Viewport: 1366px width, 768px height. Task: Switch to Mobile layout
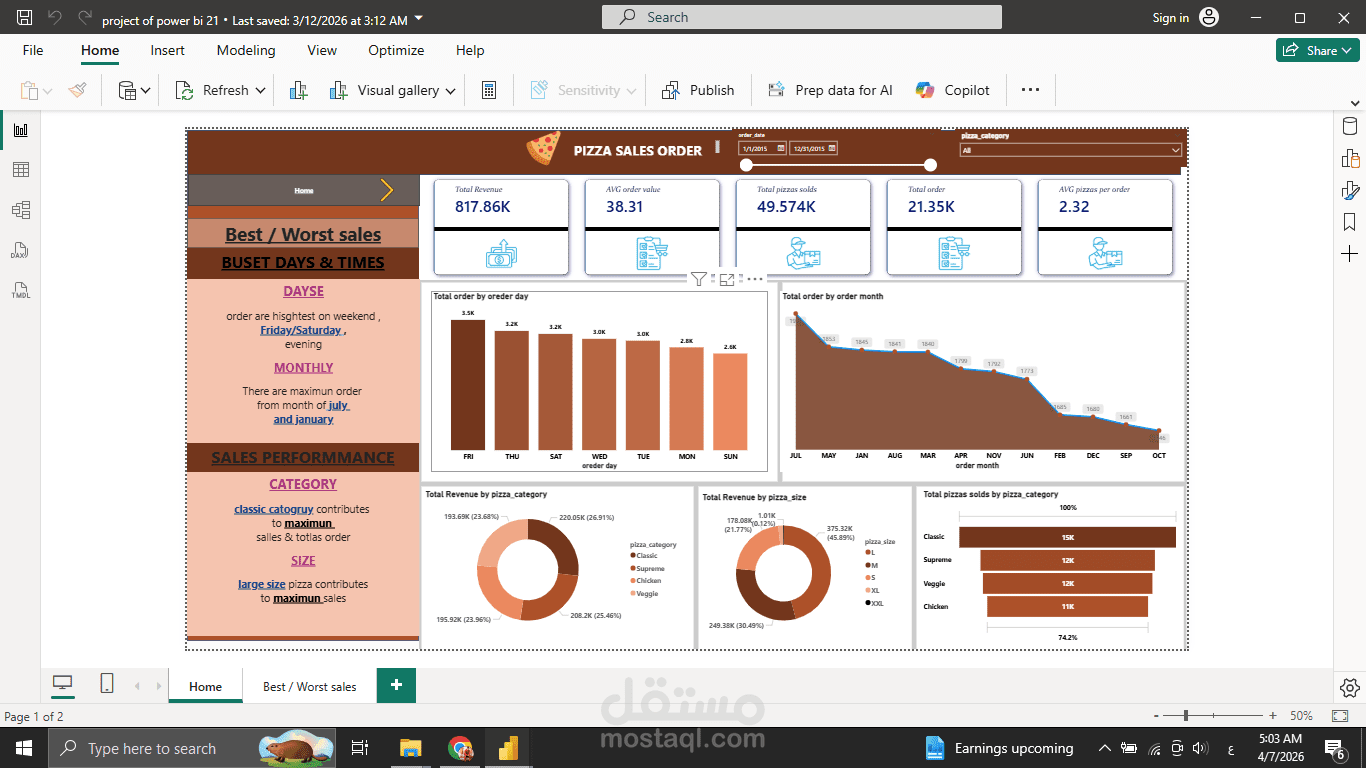[x=107, y=684]
